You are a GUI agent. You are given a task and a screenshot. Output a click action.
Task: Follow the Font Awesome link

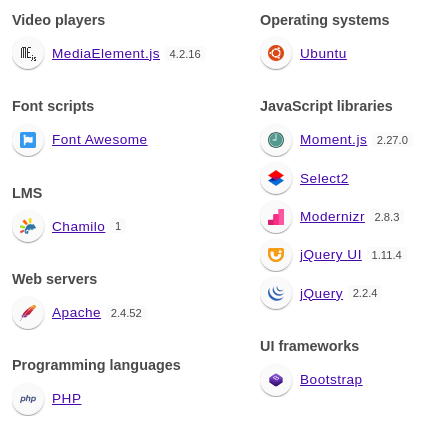100,140
